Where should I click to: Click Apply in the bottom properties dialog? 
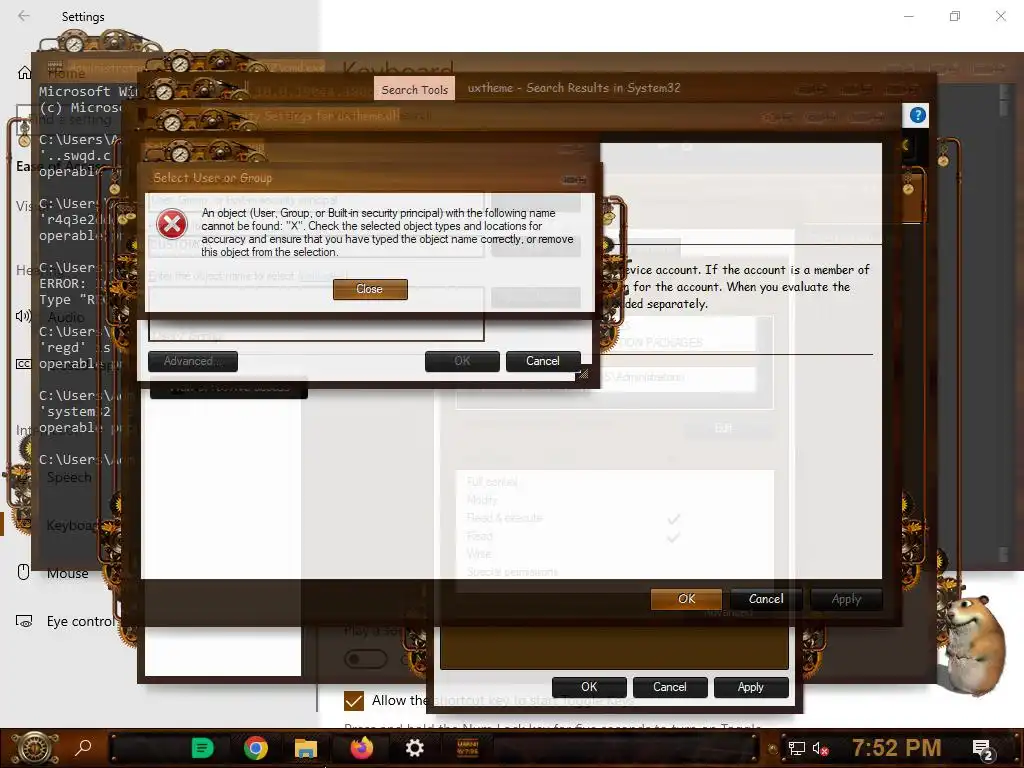pyautogui.click(x=751, y=687)
